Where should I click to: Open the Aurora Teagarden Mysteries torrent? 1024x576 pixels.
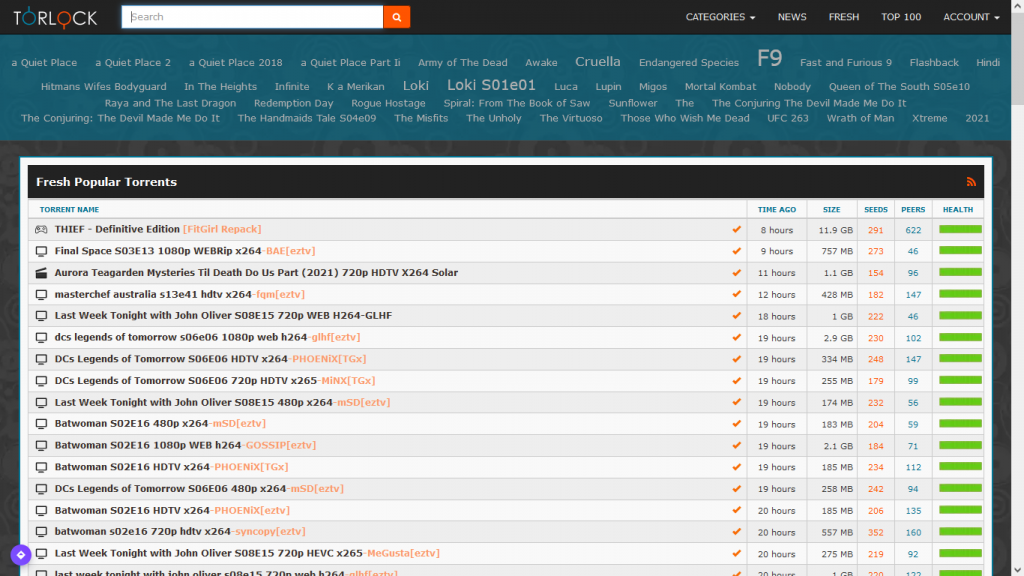tap(256, 272)
